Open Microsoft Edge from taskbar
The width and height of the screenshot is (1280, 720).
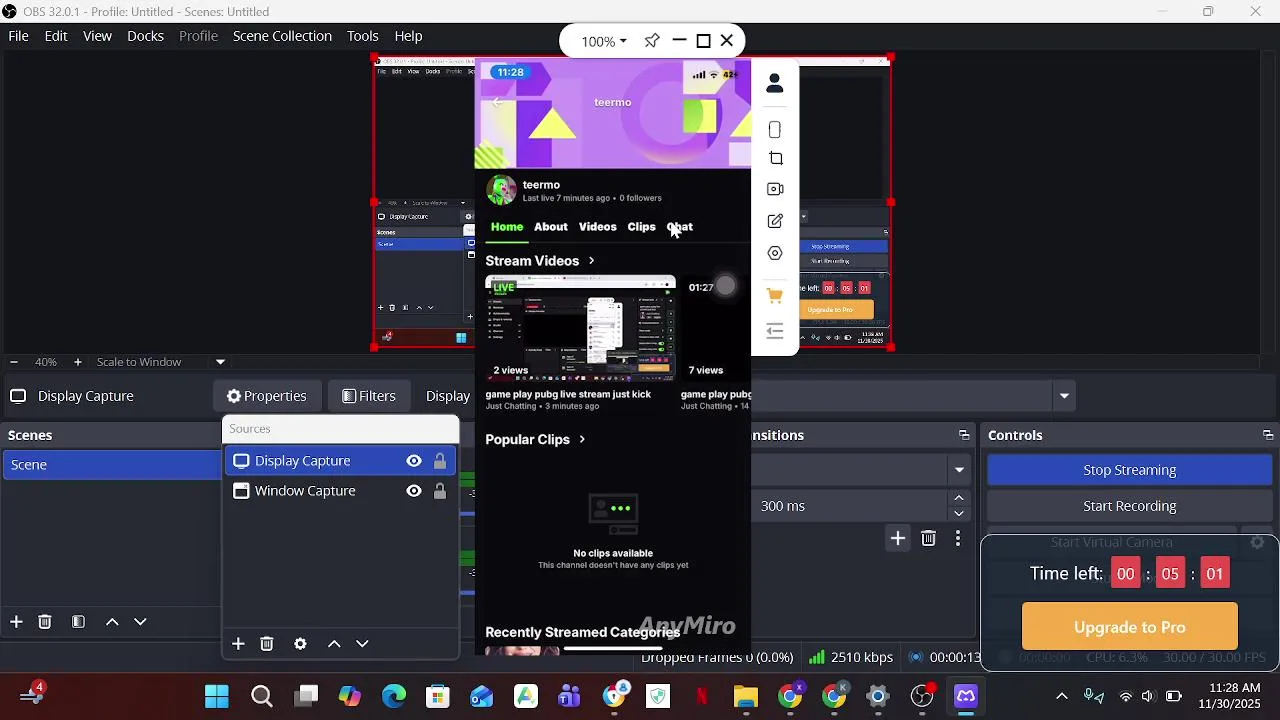394,696
